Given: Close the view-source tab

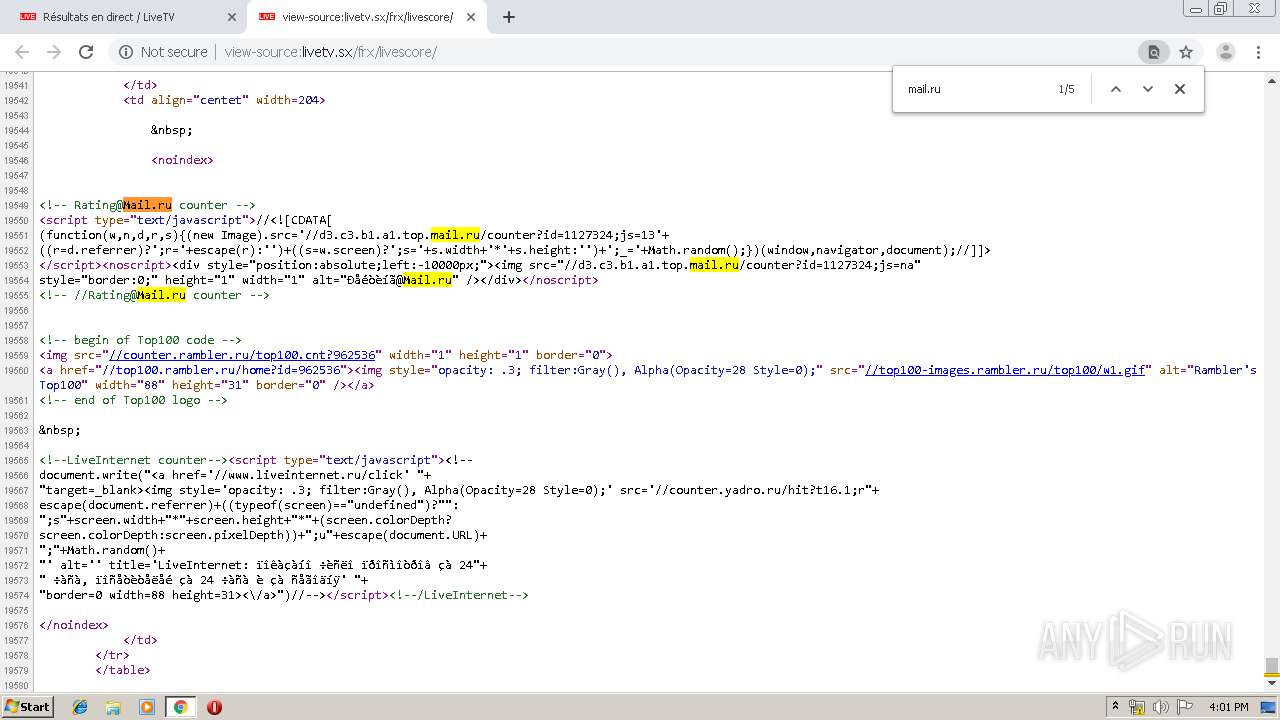Looking at the screenshot, I should coord(469,17).
